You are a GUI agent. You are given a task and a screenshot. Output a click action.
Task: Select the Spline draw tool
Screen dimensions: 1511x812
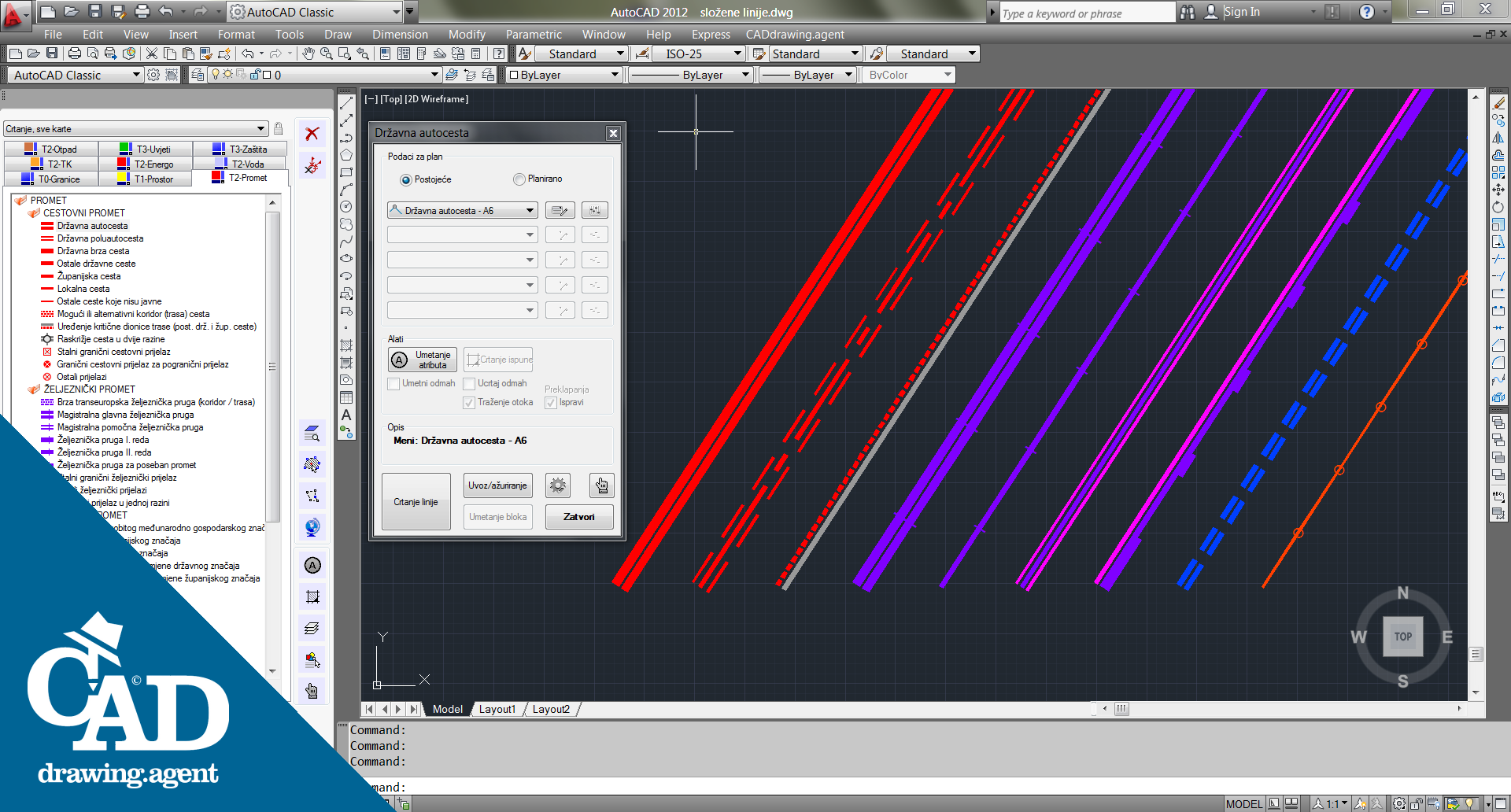[x=346, y=242]
